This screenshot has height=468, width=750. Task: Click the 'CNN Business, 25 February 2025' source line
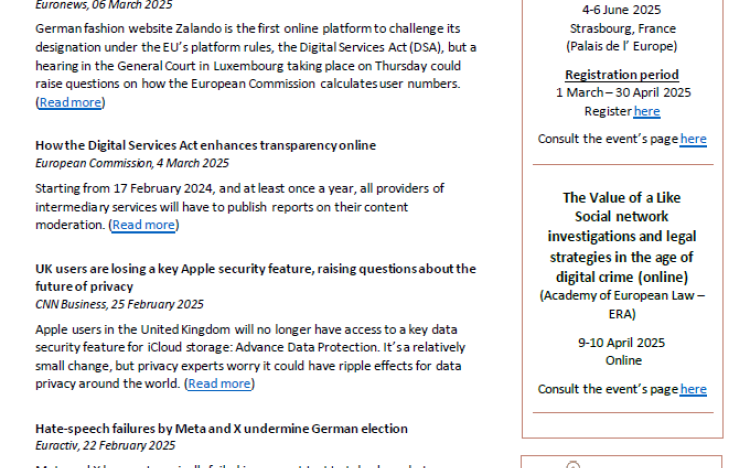pyautogui.click(x=119, y=304)
